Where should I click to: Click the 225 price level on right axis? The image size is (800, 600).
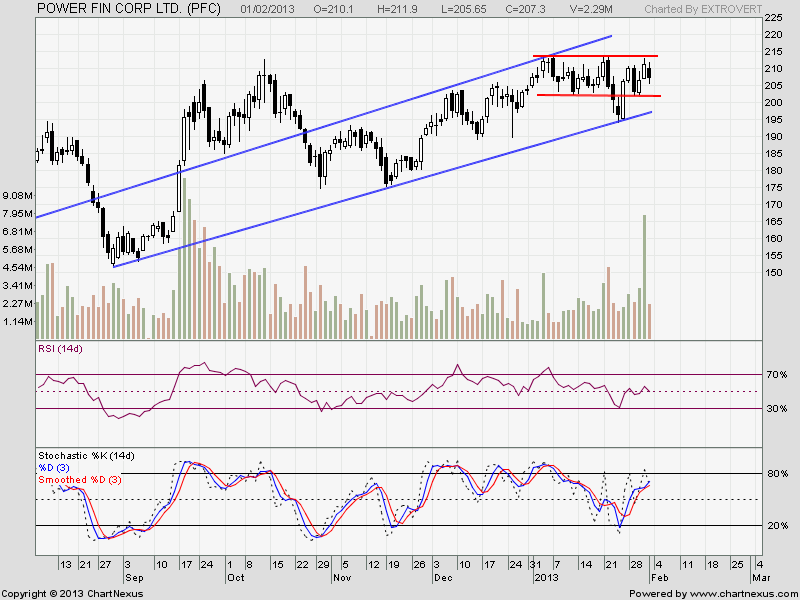point(773,19)
